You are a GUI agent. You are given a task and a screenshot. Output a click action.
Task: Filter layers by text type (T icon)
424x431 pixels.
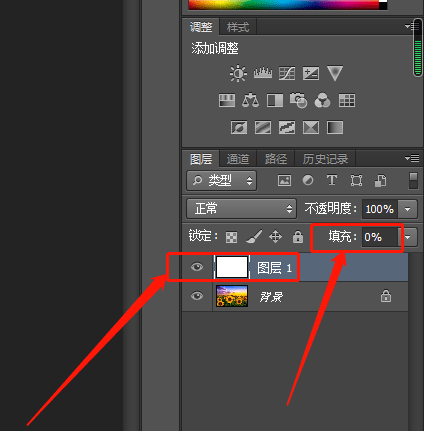click(x=332, y=180)
